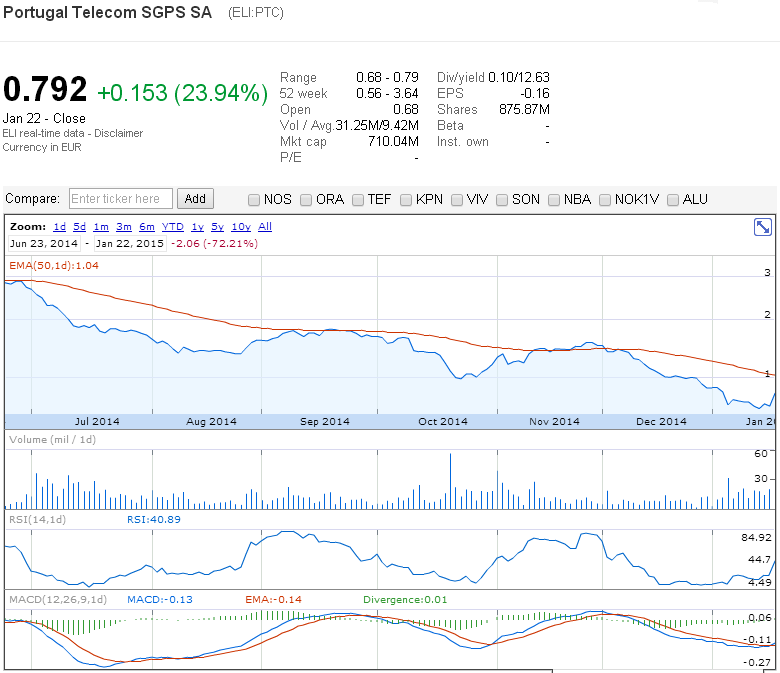Click the EMA:-0.14 MACD signal label
Image resolution: width=780 pixels, height=673 pixels.
click(x=274, y=600)
